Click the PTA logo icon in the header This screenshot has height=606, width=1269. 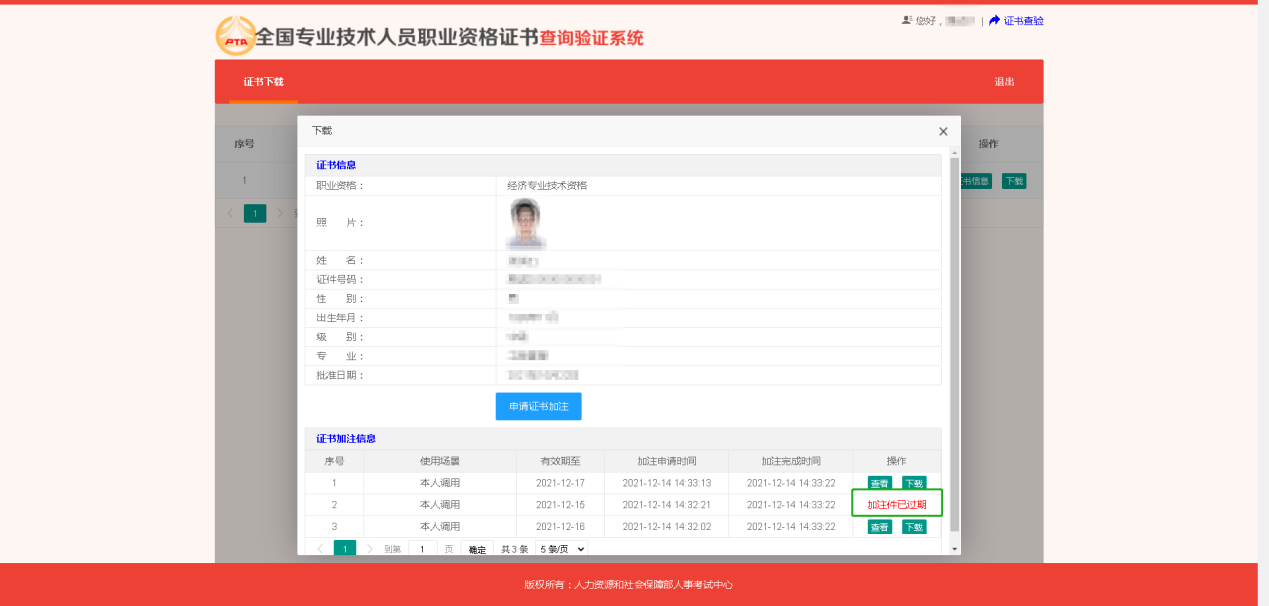235,35
